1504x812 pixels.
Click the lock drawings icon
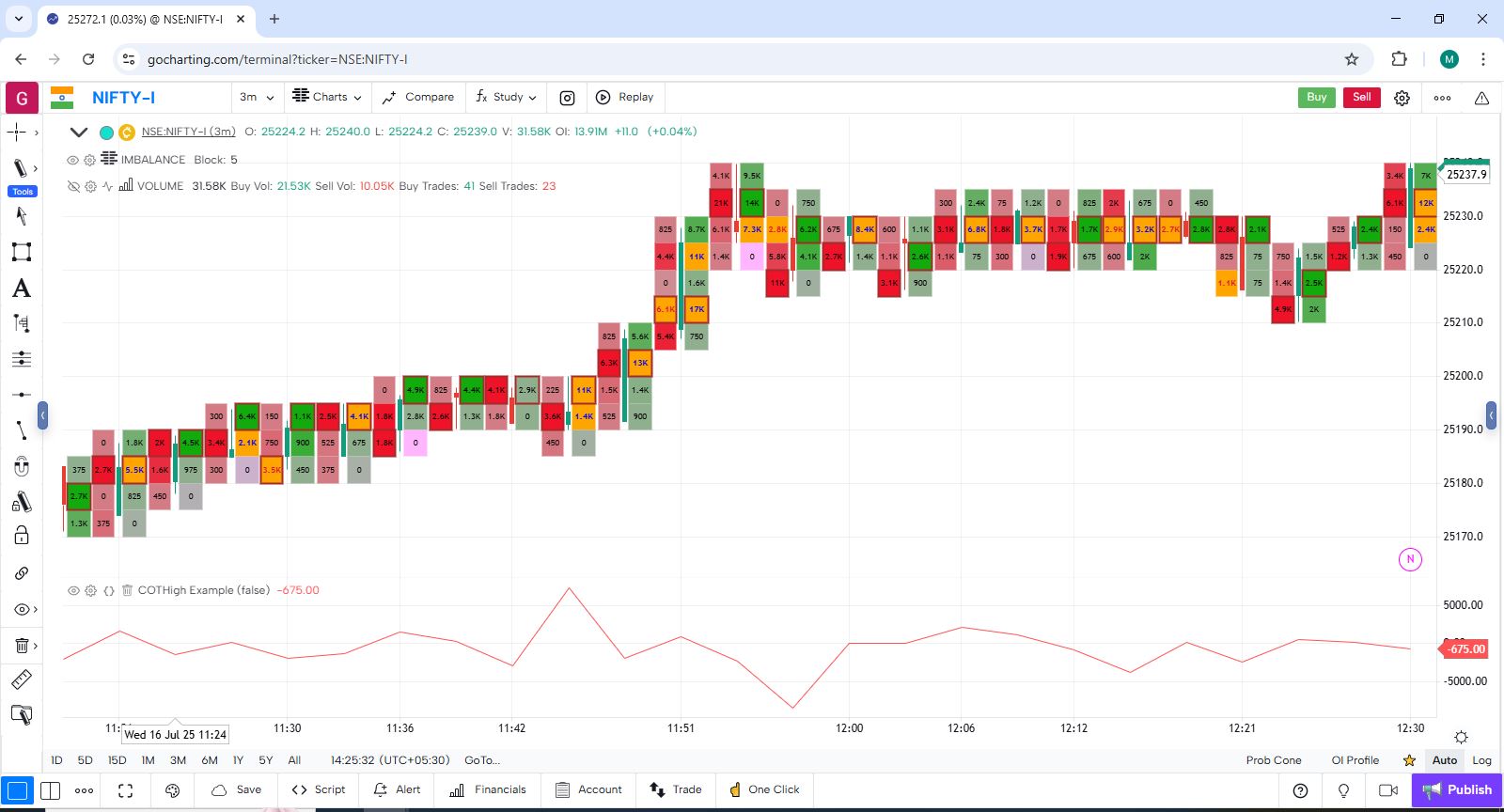click(21, 536)
